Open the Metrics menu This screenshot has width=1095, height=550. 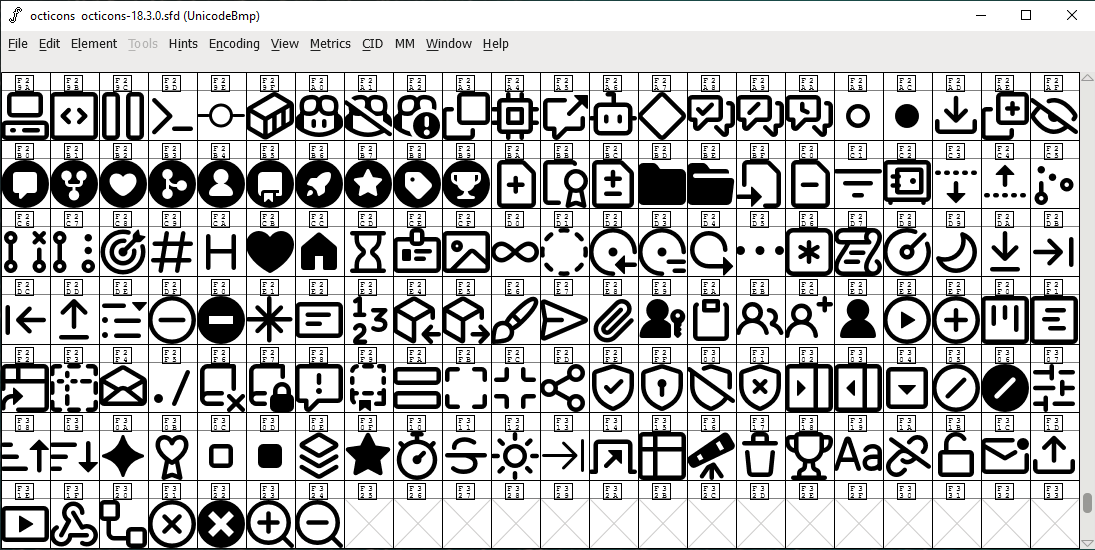point(330,43)
